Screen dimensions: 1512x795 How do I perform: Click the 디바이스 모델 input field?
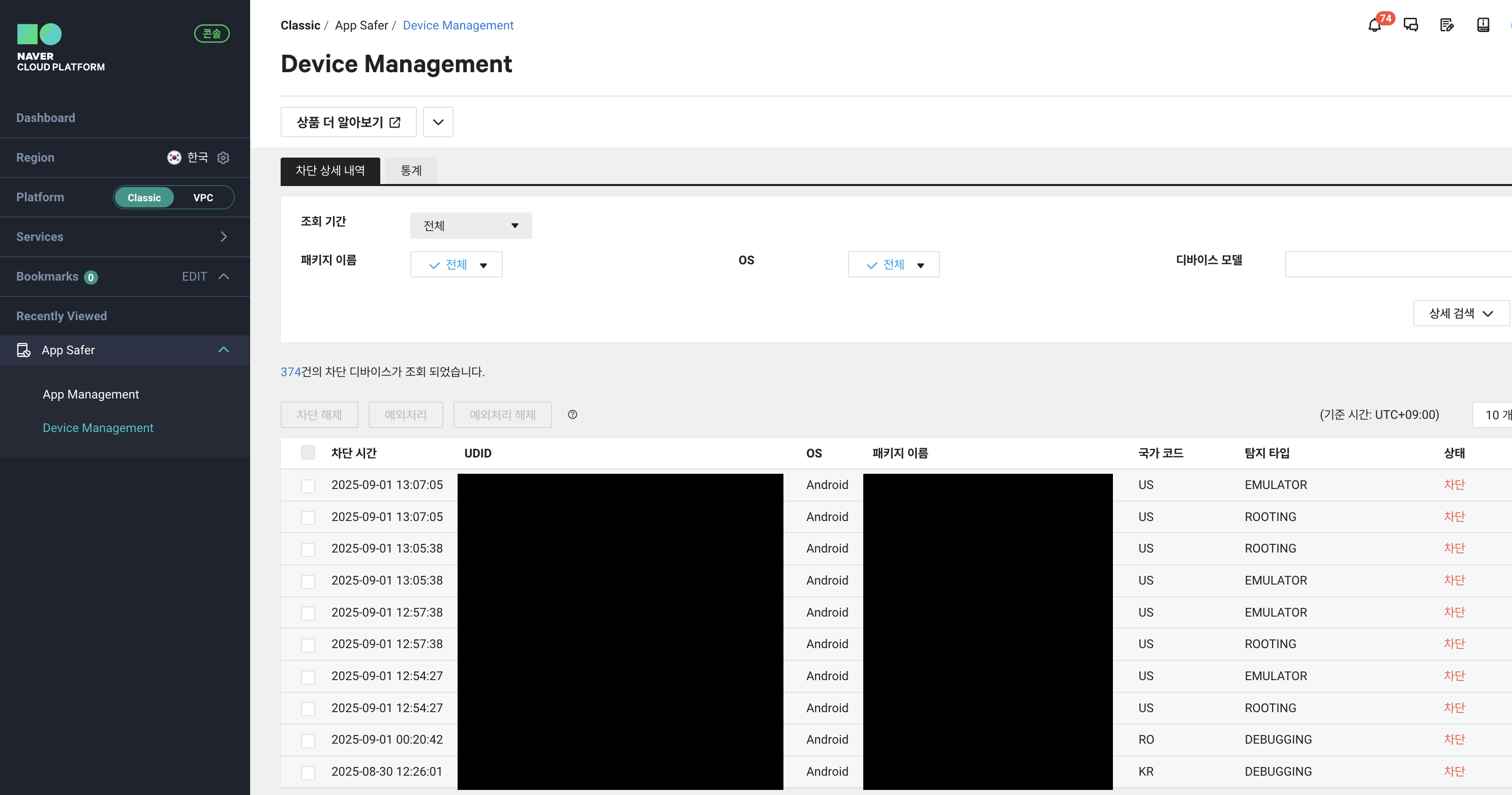point(1397,265)
